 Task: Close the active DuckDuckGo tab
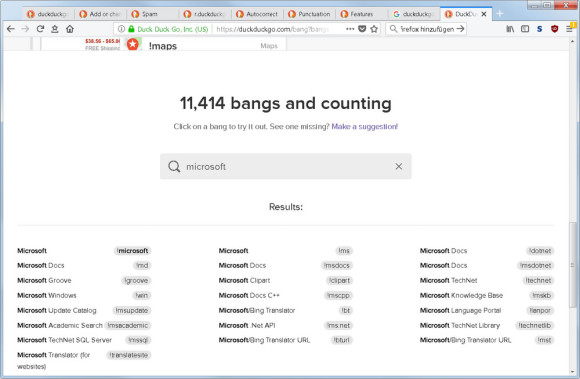point(484,14)
